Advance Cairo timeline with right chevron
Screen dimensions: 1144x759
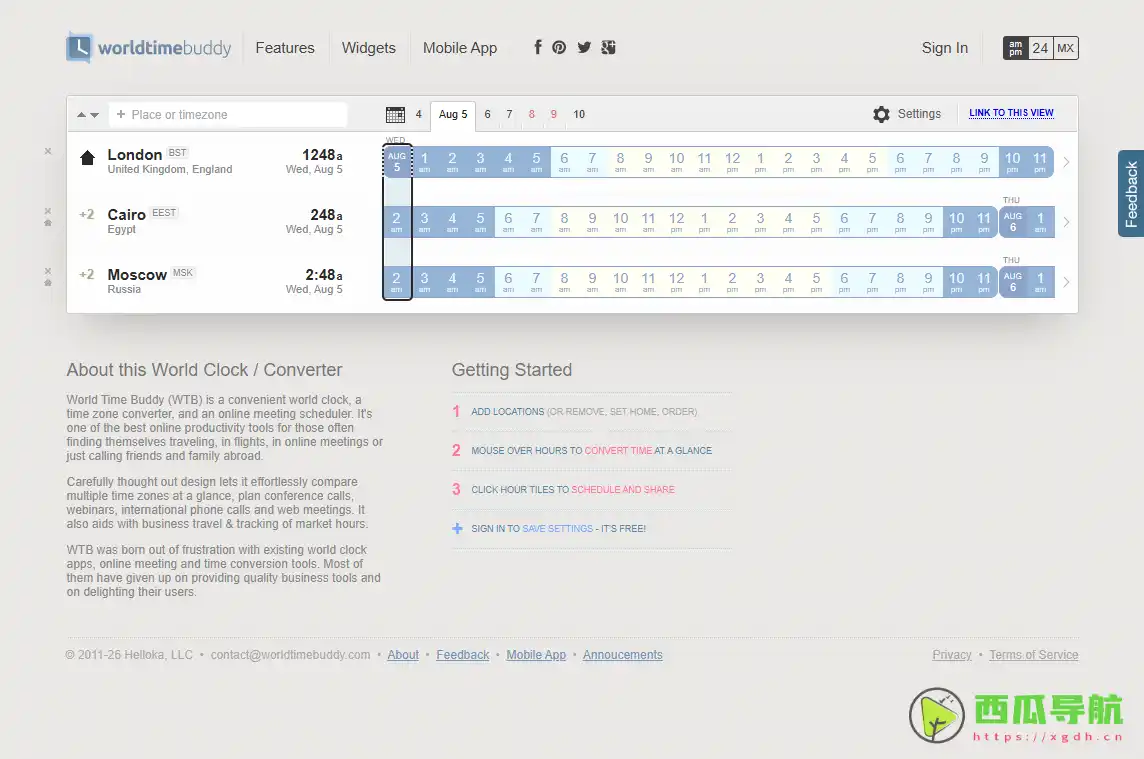coord(1066,222)
